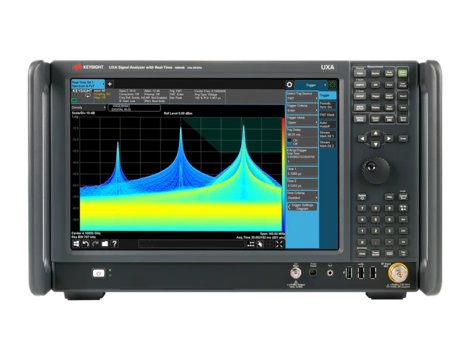470x360 pixels.
Task: Add a new screen with the plus icon
Action: coord(110,84)
